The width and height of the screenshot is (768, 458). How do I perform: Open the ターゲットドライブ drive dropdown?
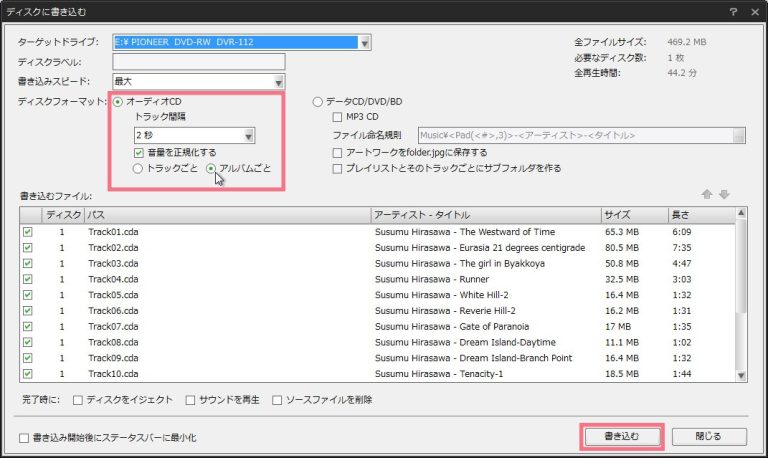365,43
